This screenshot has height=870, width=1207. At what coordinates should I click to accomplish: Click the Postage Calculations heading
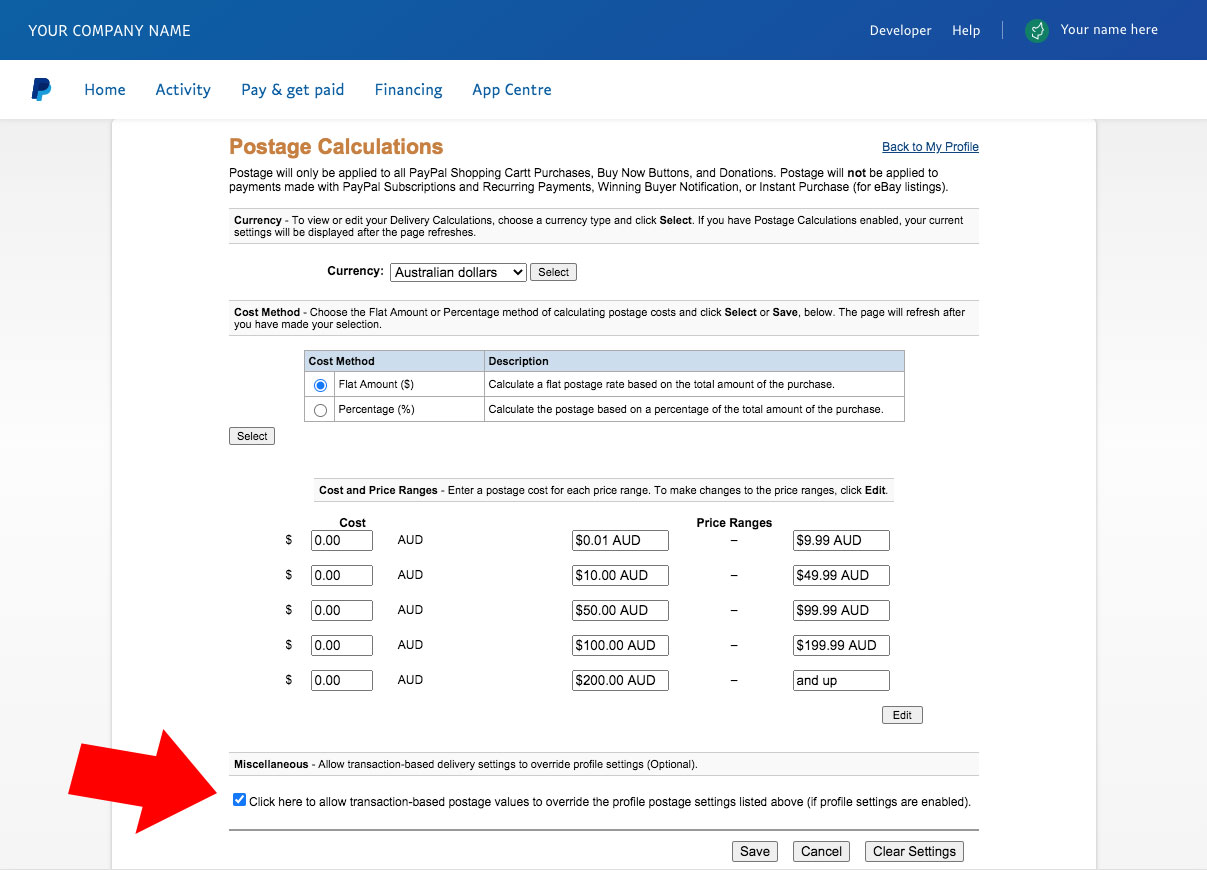click(336, 147)
